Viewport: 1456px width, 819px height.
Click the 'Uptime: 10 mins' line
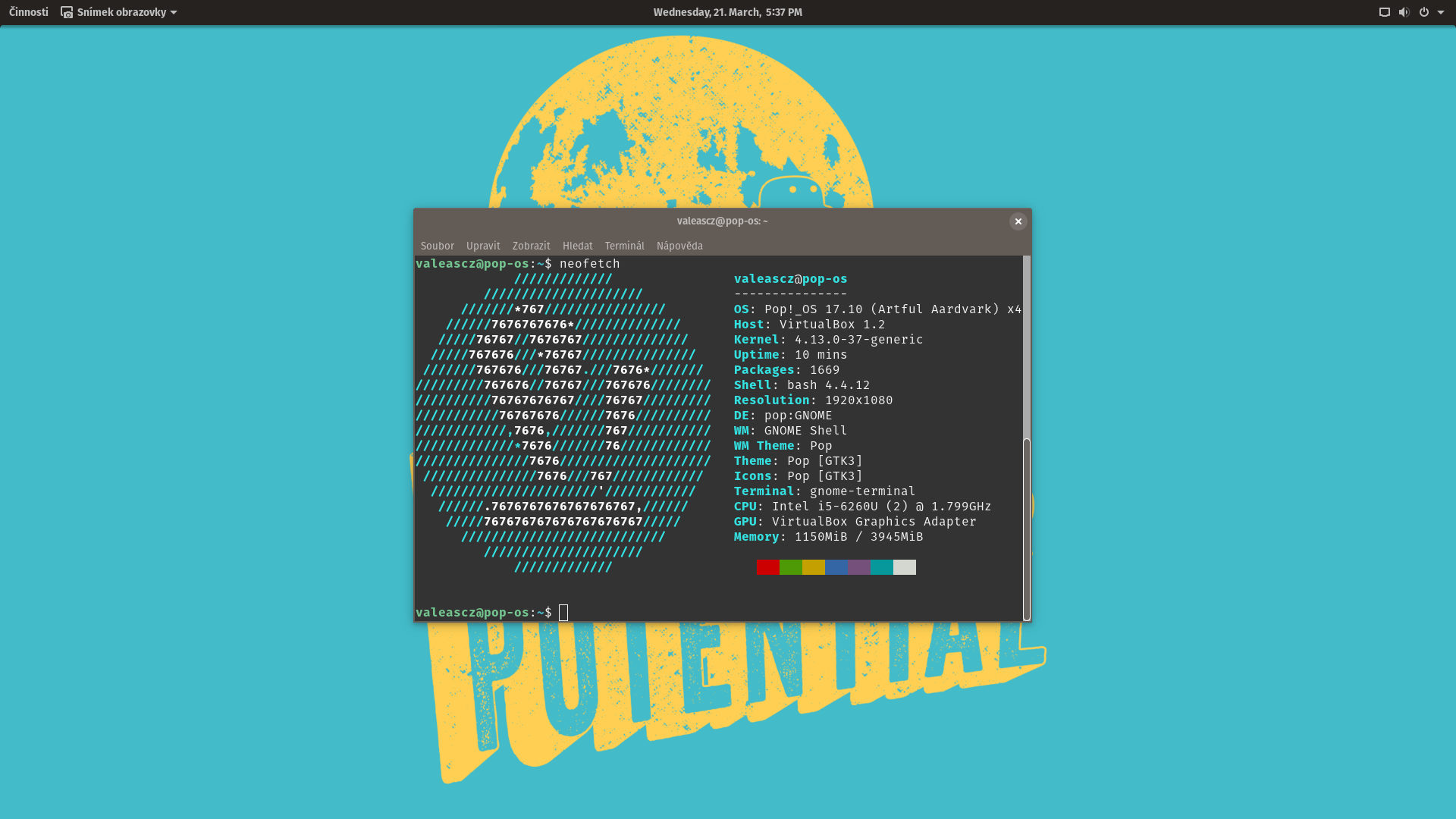790,355
